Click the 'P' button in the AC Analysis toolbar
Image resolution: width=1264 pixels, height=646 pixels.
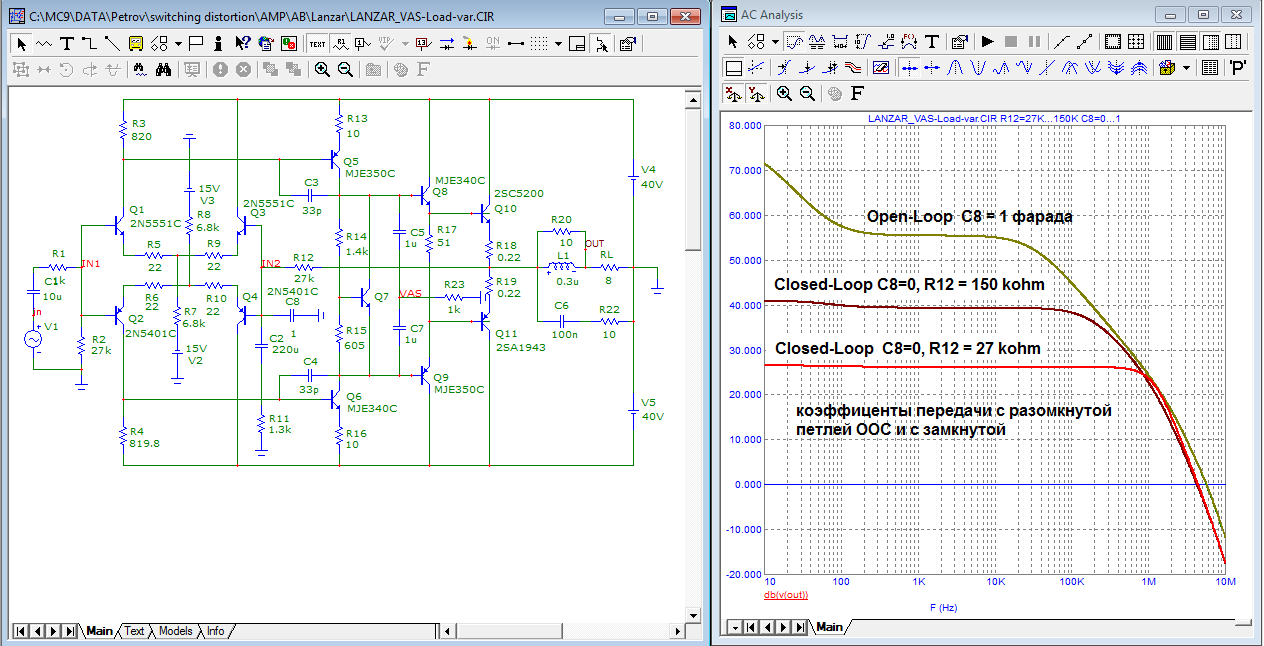[1237, 68]
